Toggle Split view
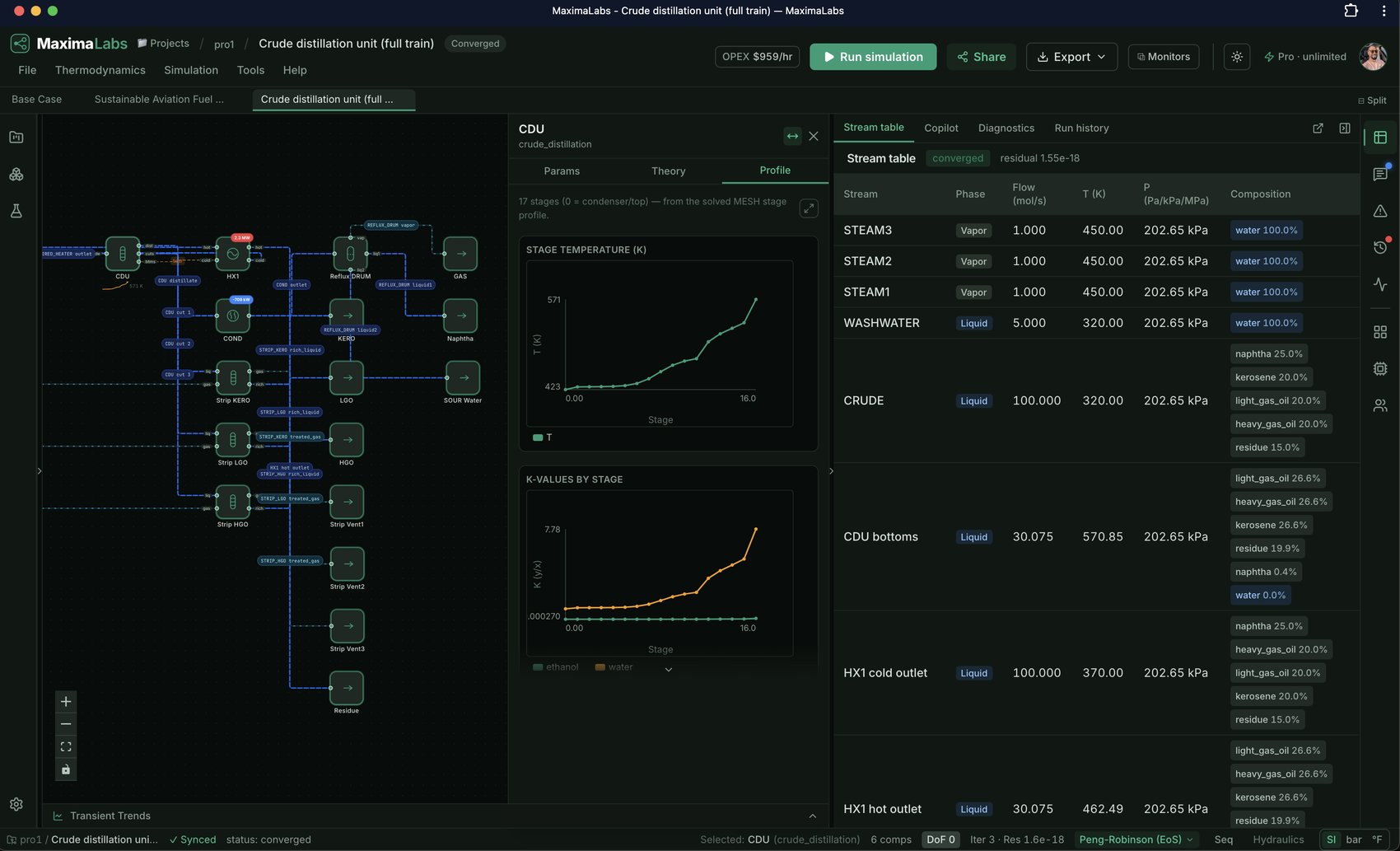Viewport: 1400px width, 851px height. [x=1372, y=101]
